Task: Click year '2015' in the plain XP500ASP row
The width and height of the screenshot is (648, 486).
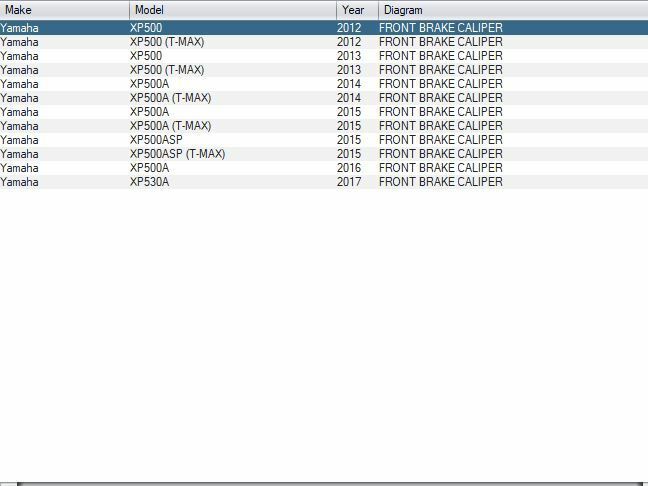Action: tap(349, 140)
